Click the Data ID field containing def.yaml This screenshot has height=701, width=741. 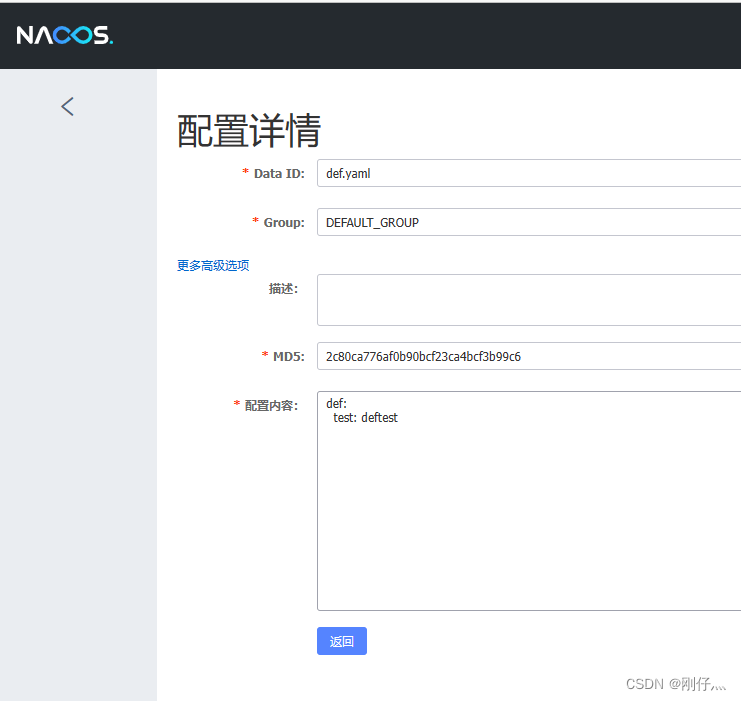pos(529,173)
